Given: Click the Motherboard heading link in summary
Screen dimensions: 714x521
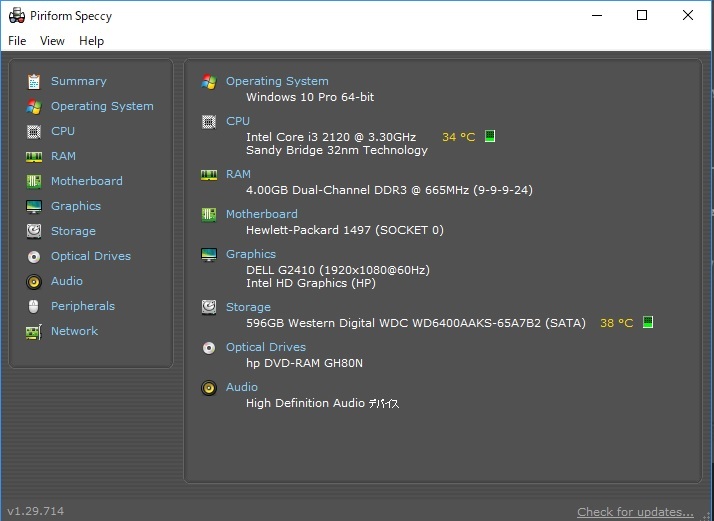Looking at the screenshot, I should [262, 214].
